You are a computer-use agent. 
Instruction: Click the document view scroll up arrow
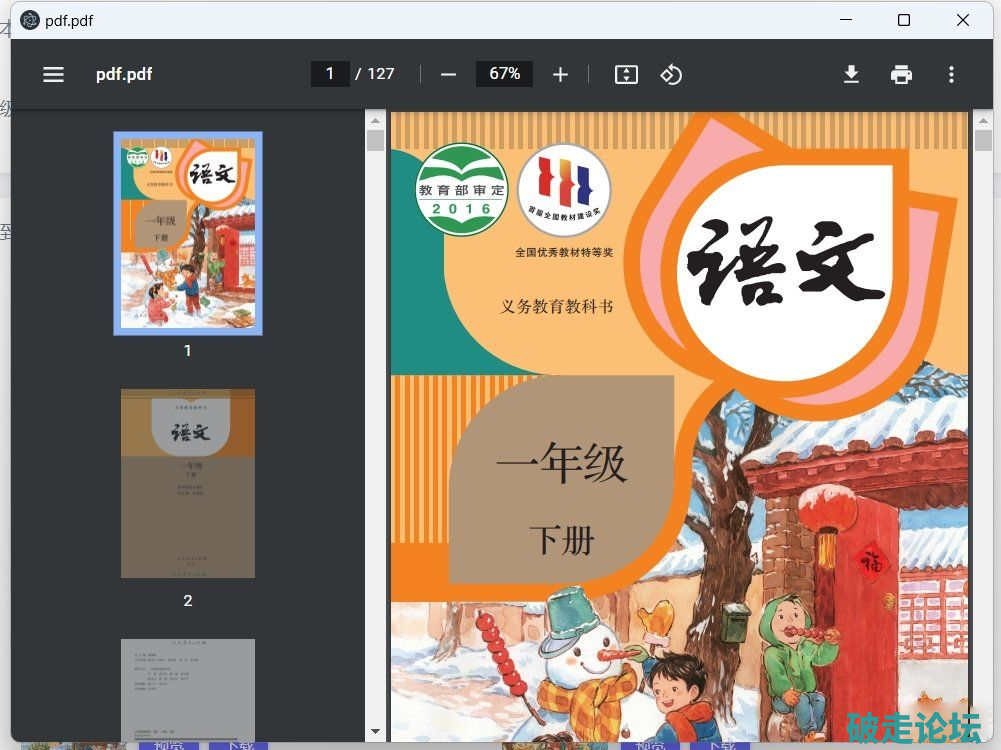point(982,119)
